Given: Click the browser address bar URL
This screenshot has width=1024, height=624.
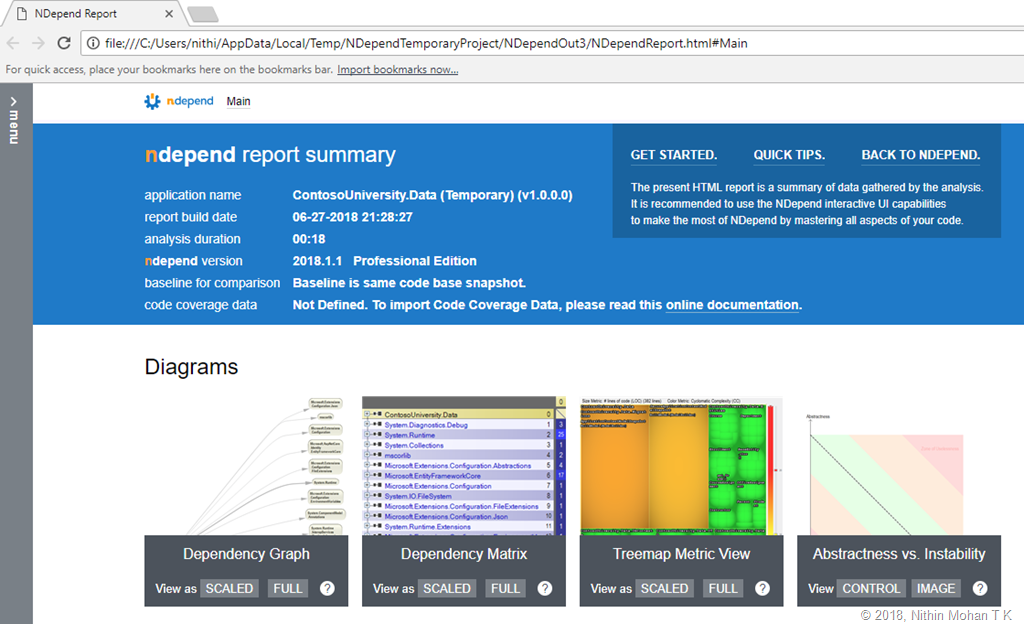Looking at the screenshot, I should pos(426,43).
